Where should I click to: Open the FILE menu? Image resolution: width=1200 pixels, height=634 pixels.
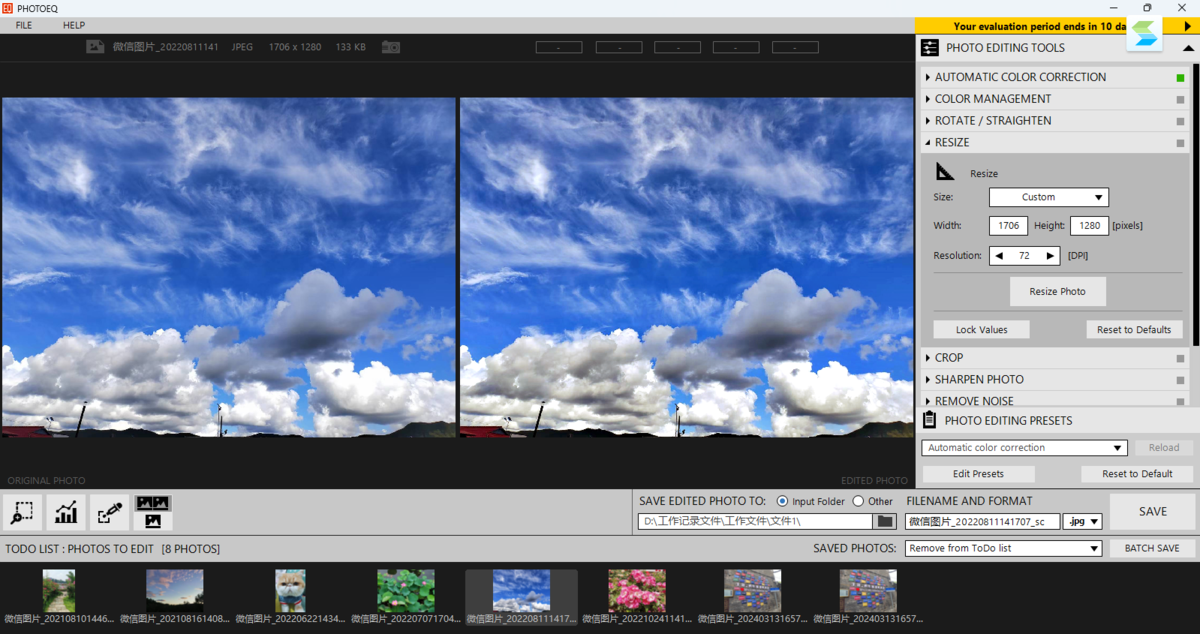pos(23,25)
